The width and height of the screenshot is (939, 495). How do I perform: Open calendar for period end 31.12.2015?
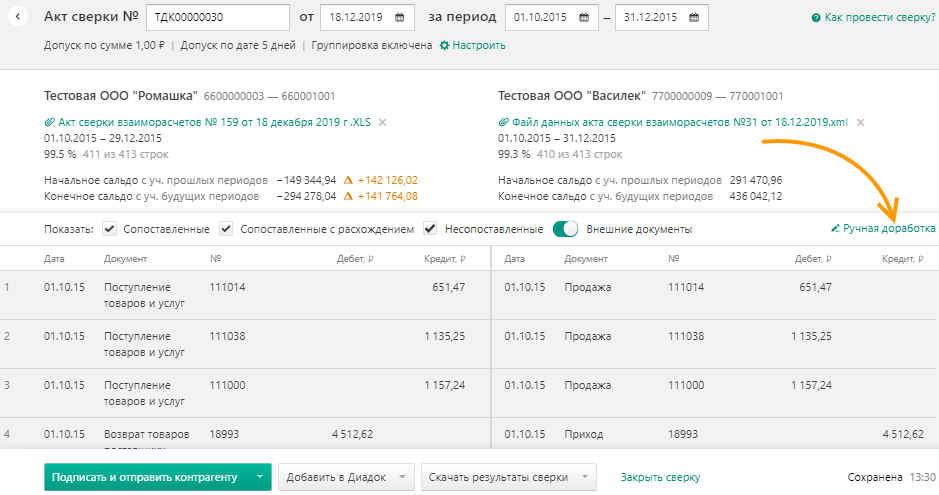point(694,17)
